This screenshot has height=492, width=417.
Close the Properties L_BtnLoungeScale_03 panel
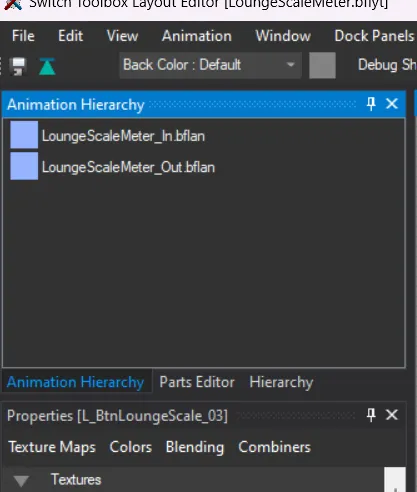coord(392,415)
